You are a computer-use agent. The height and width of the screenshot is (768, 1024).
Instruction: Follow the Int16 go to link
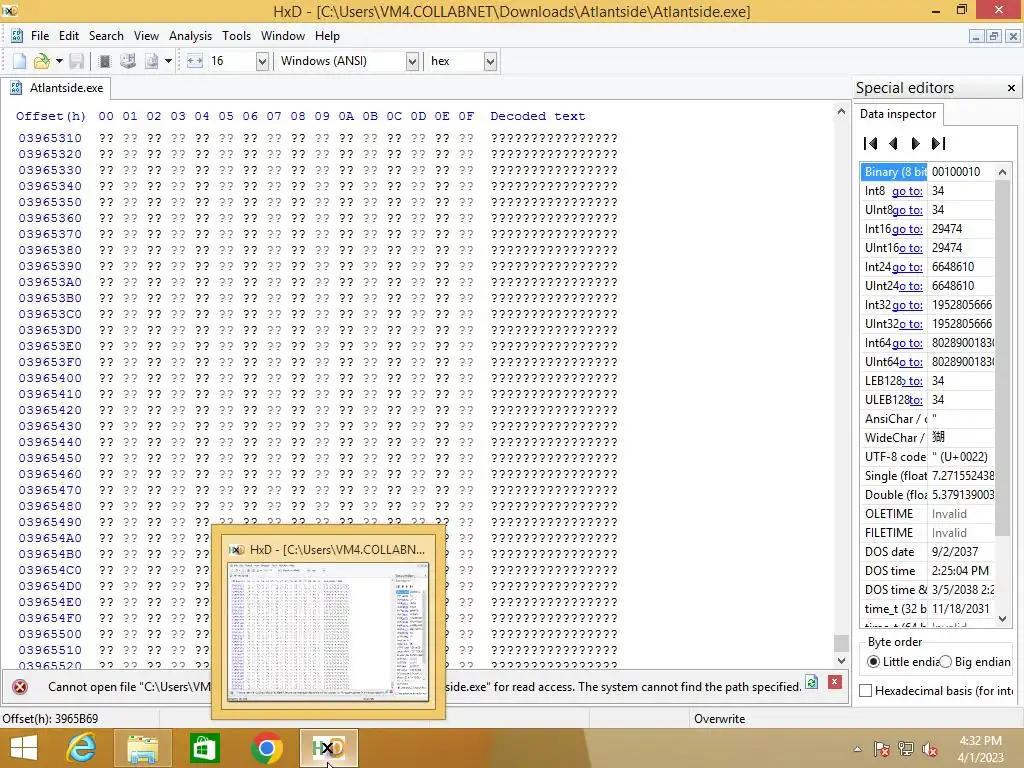(x=907, y=229)
